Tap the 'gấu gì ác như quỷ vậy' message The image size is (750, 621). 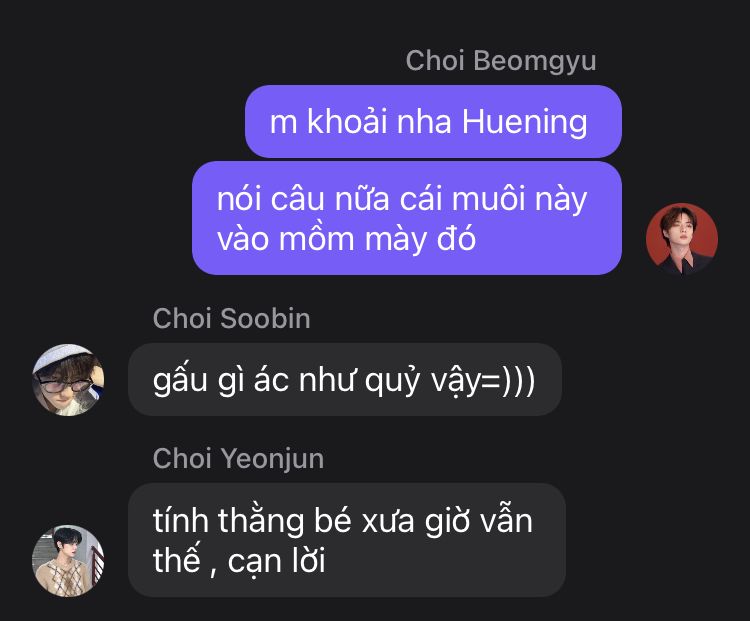click(x=345, y=380)
